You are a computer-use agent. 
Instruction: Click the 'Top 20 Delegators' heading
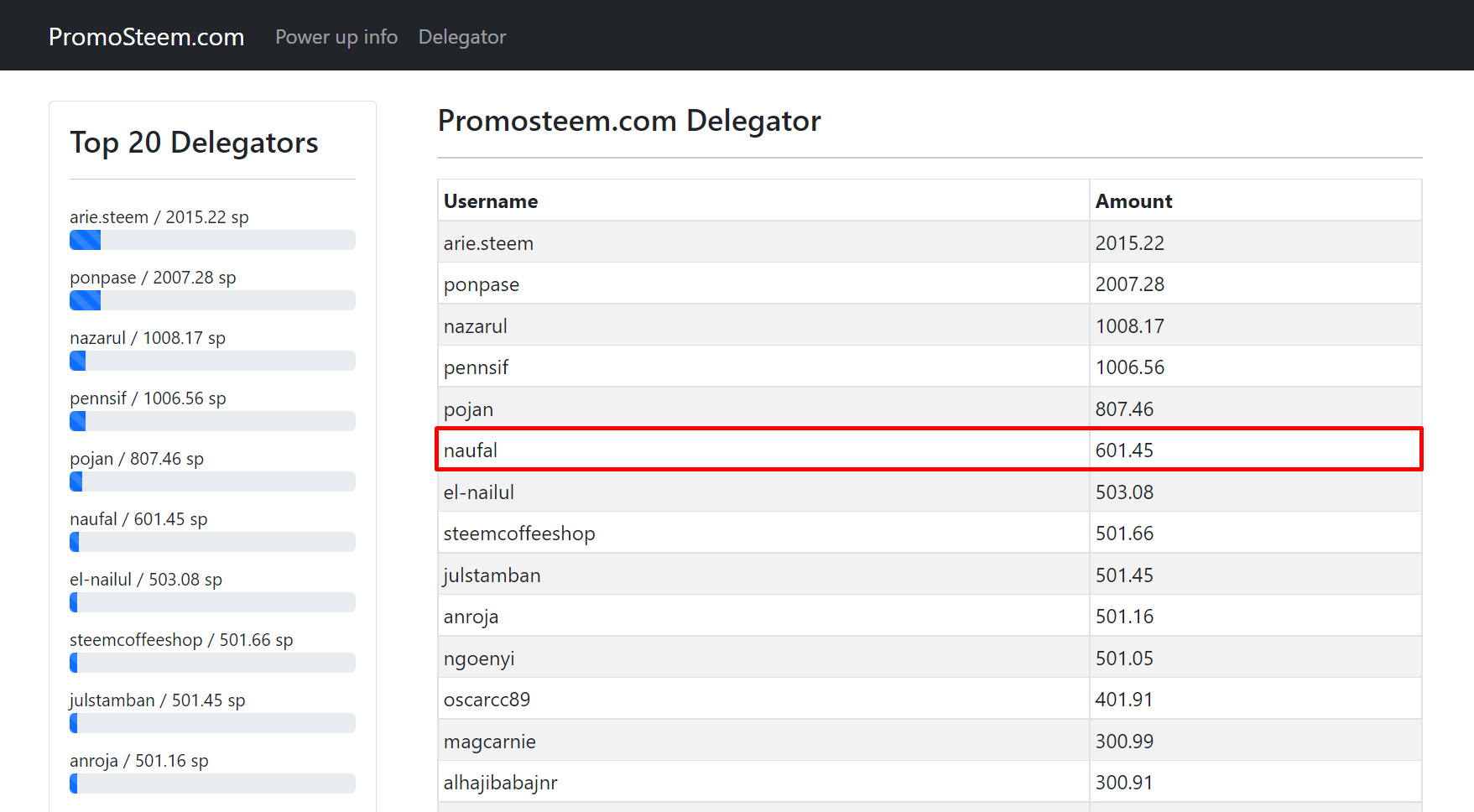tap(194, 143)
